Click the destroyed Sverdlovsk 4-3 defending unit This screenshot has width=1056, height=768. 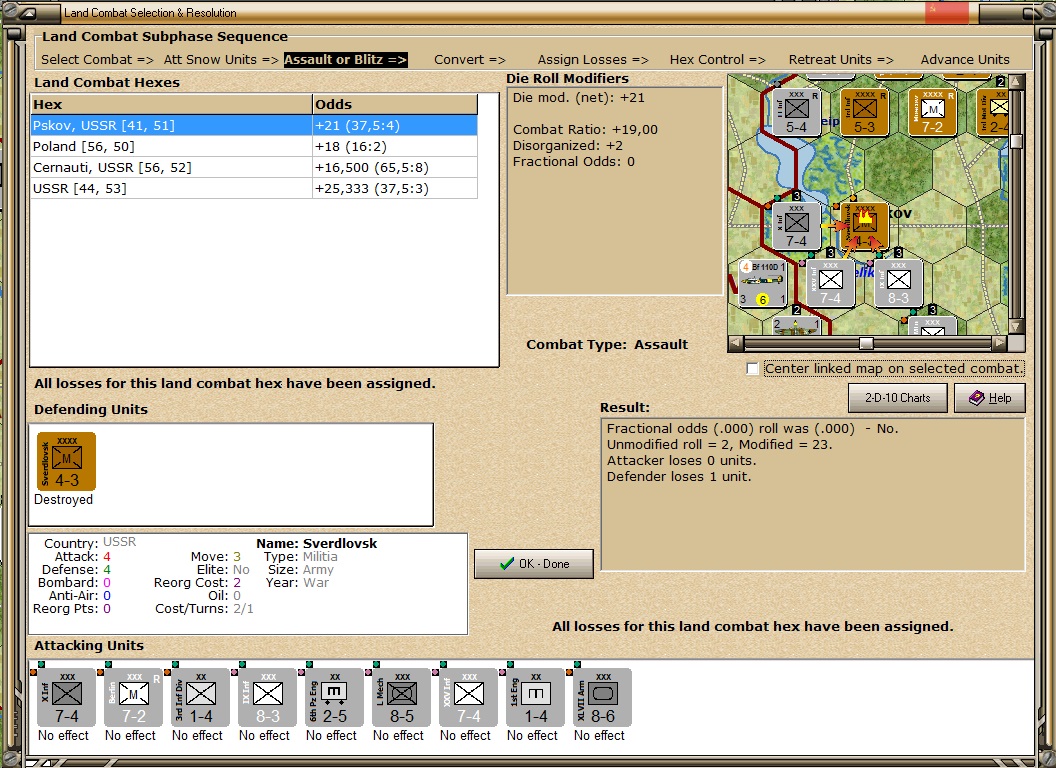66,461
